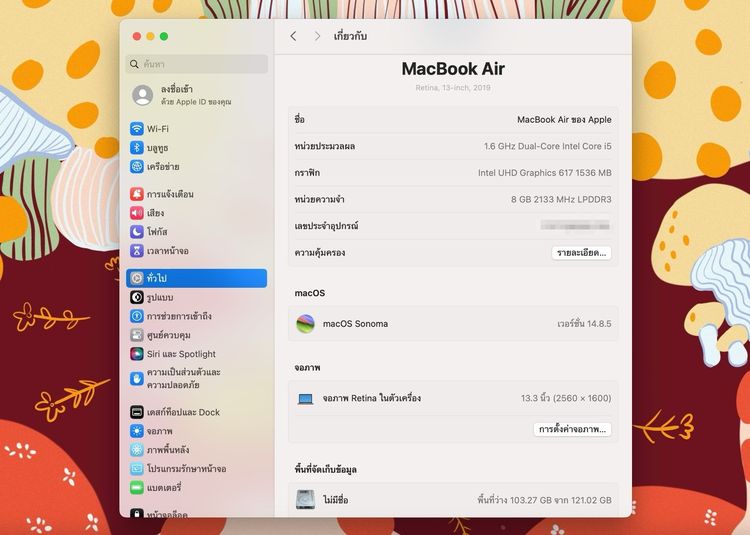This screenshot has width=750, height=535.
Task: Click the พื้นที่จัดเก็บข้อมูล section heading
Action: (x=326, y=469)
